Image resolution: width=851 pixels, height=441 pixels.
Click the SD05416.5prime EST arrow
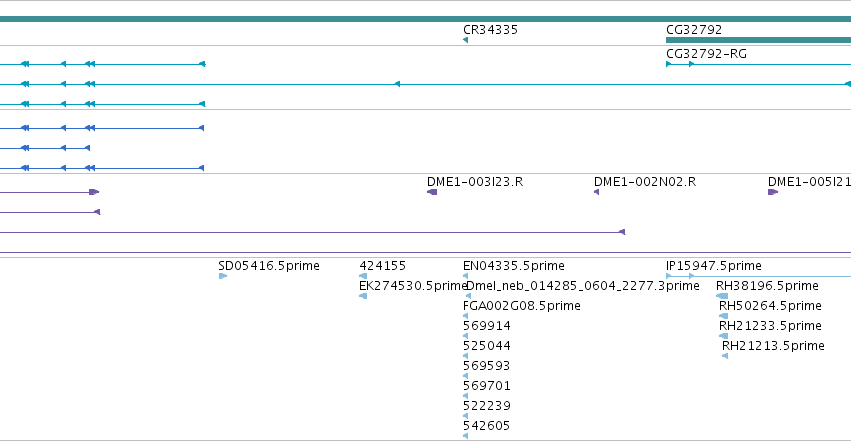click(223, 276)
